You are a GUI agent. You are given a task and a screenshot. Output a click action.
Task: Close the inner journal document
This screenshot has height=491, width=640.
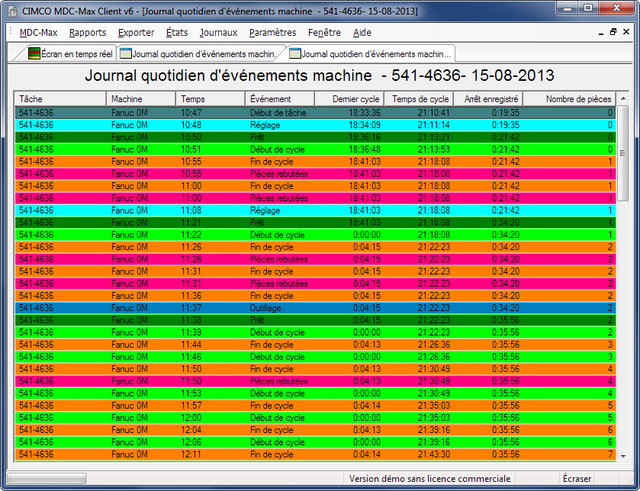[626, 32]
